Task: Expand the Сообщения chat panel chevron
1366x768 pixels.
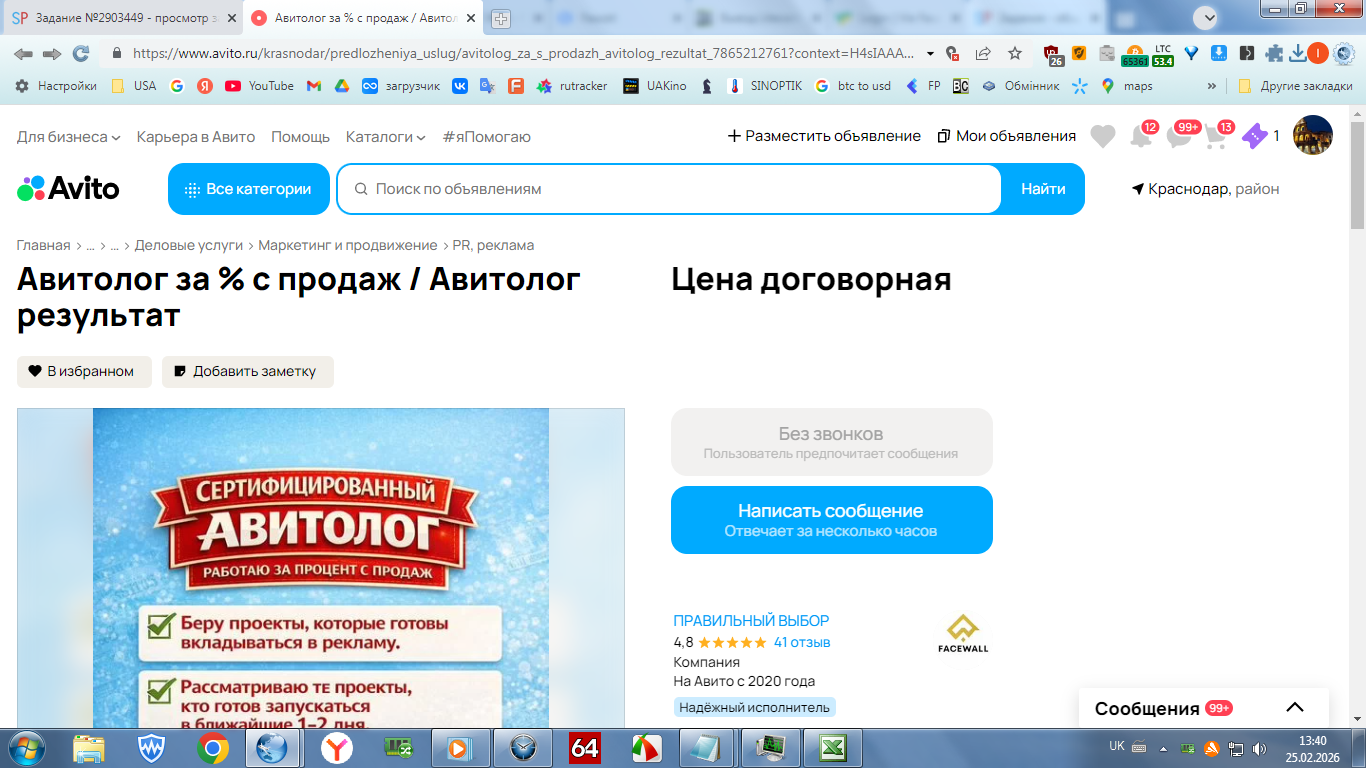Action: (1295, 708)
